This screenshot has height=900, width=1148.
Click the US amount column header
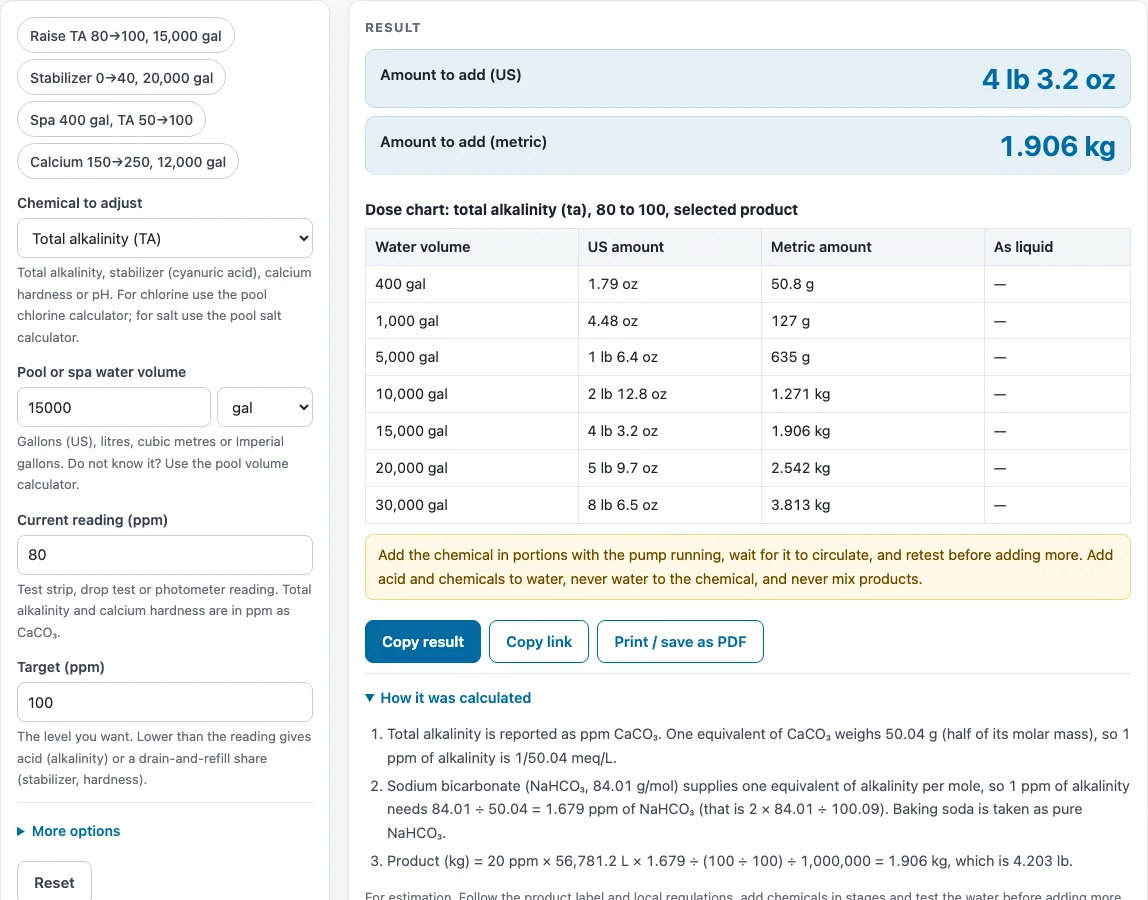670,247
